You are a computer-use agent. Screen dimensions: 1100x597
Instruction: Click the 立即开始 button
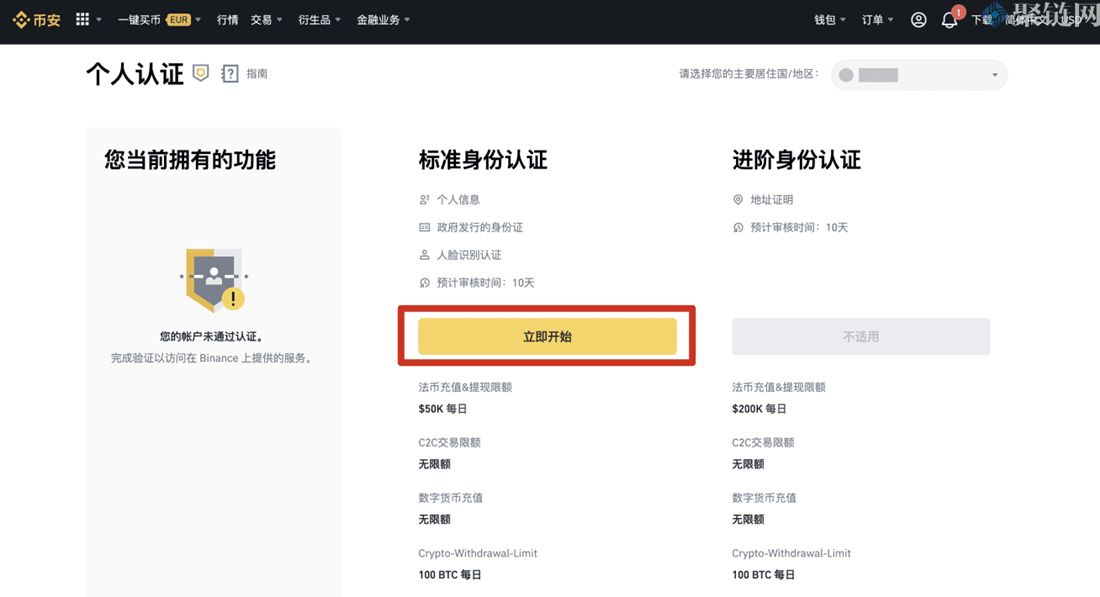[549, 337]
